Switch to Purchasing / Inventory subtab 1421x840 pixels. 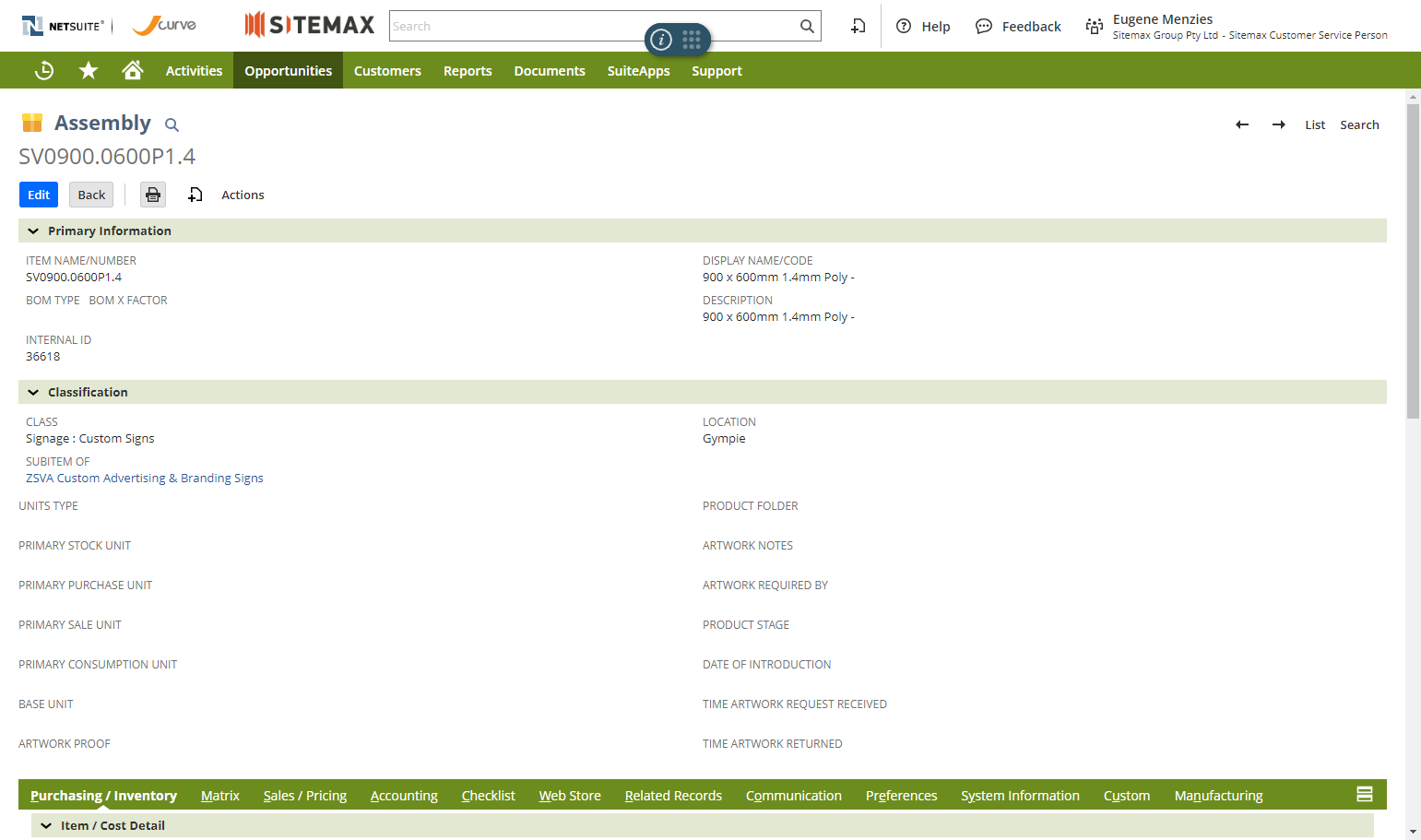[103, 795]
